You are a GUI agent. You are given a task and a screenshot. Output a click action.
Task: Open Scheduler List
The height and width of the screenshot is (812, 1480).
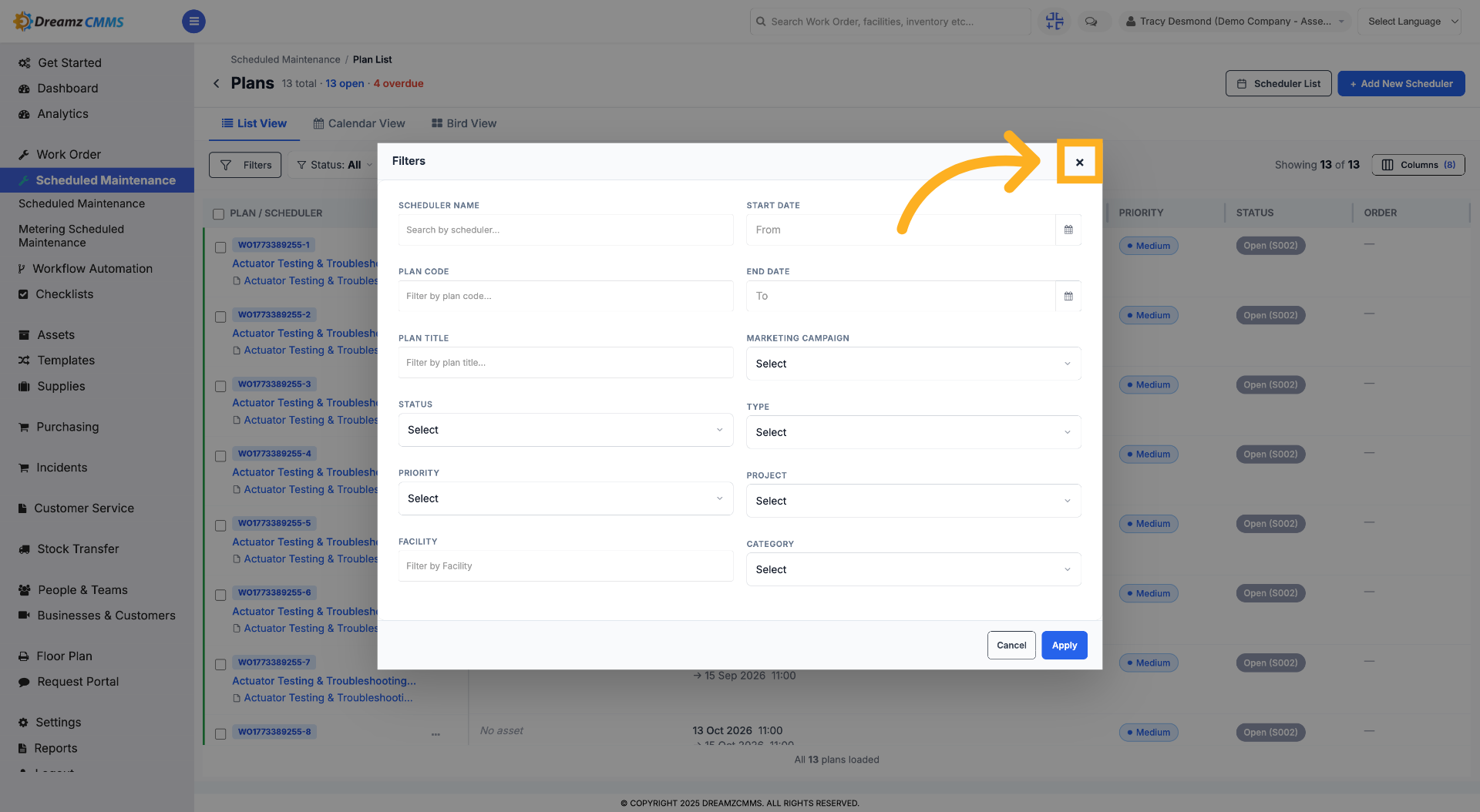(1279, 83)
